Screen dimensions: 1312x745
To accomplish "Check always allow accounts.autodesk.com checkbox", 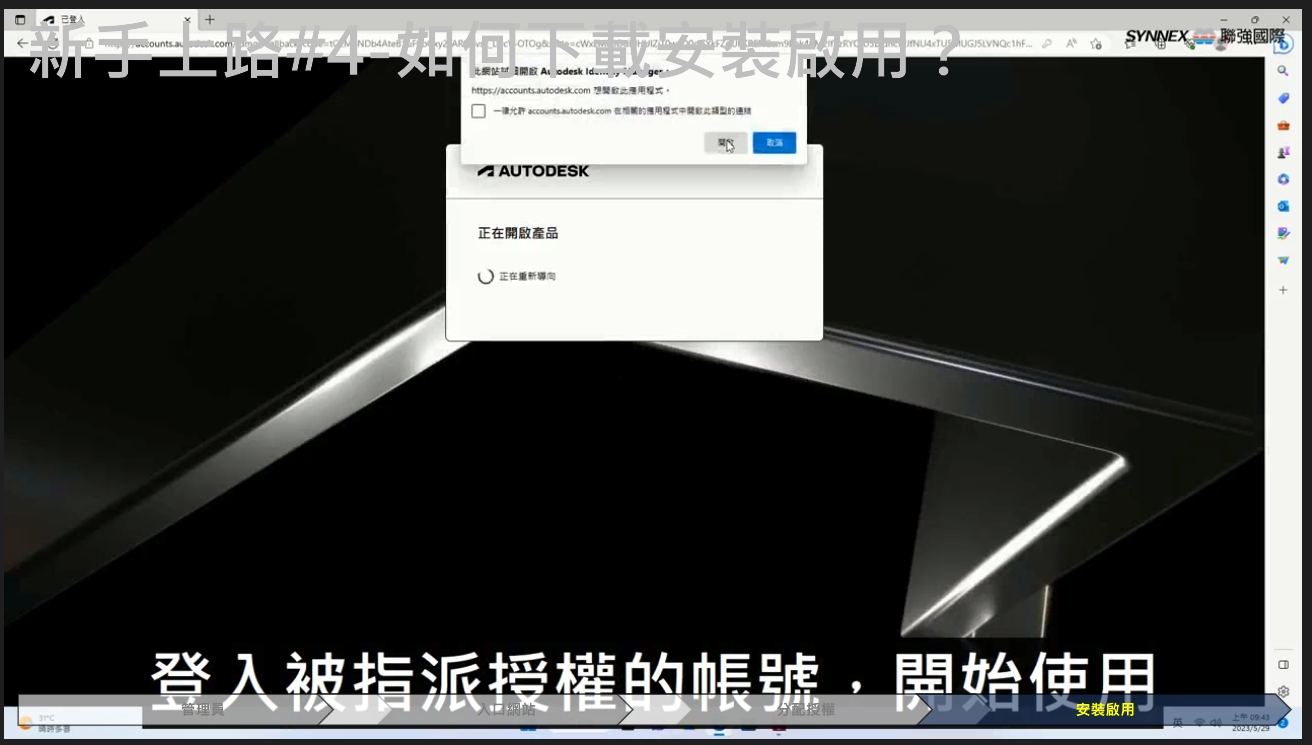I will (x=478, y=111).
